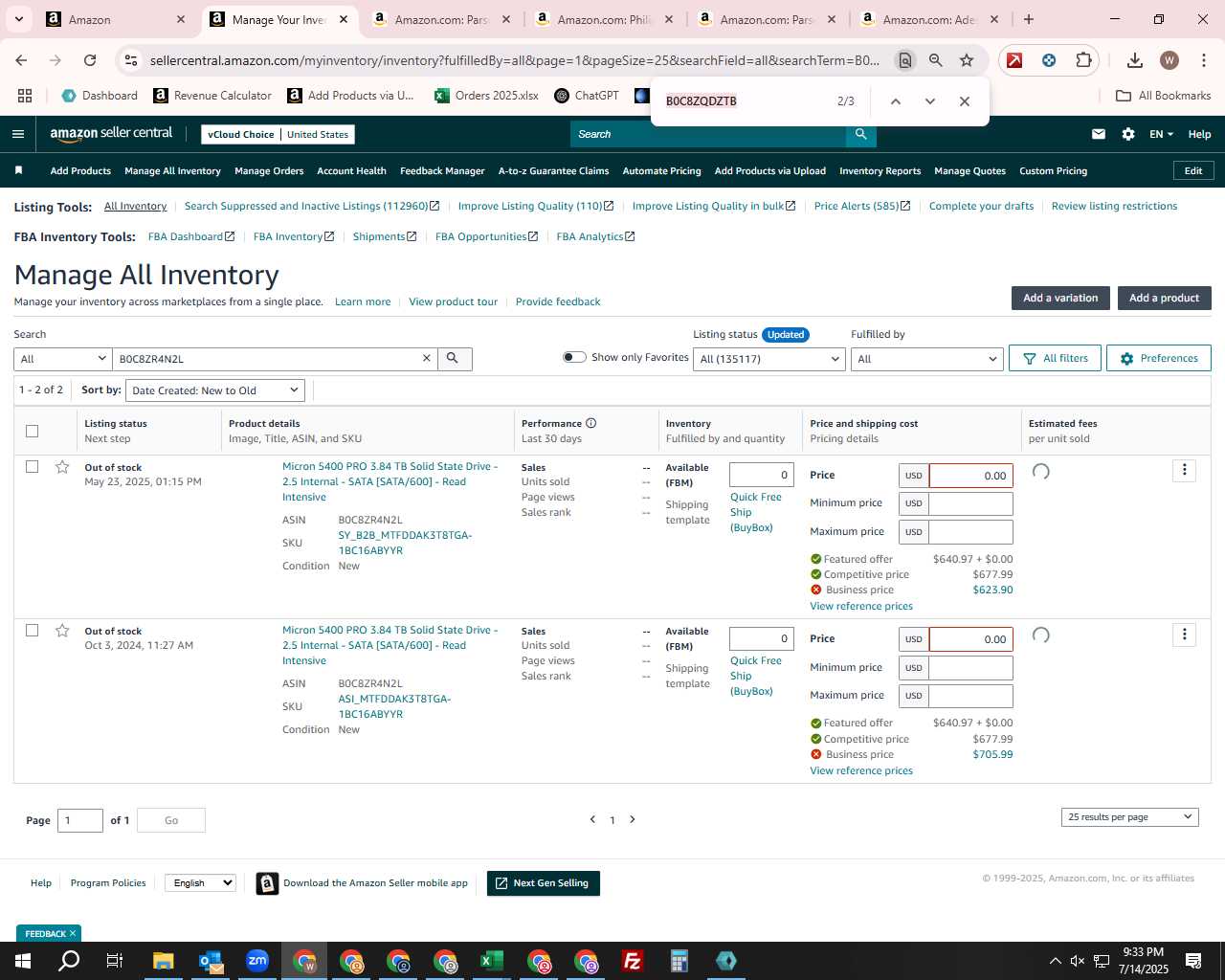Open the Fulfilled by dropdown
Viewport: 1225px width, 980px height.
pyautogui.click(x=926, y=359)
